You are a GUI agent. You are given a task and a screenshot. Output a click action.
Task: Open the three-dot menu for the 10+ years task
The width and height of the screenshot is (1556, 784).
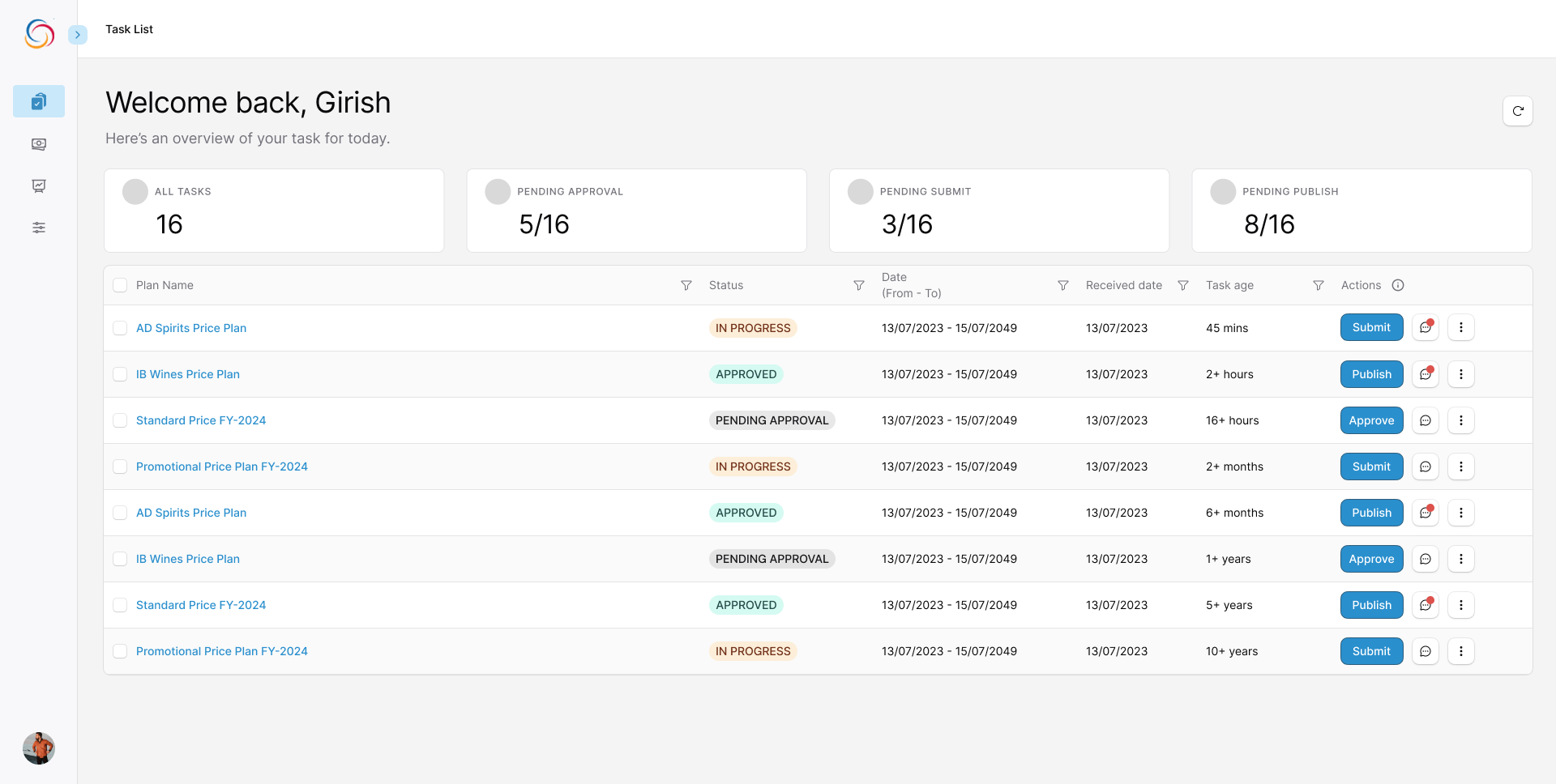[x=1460, y=651]
